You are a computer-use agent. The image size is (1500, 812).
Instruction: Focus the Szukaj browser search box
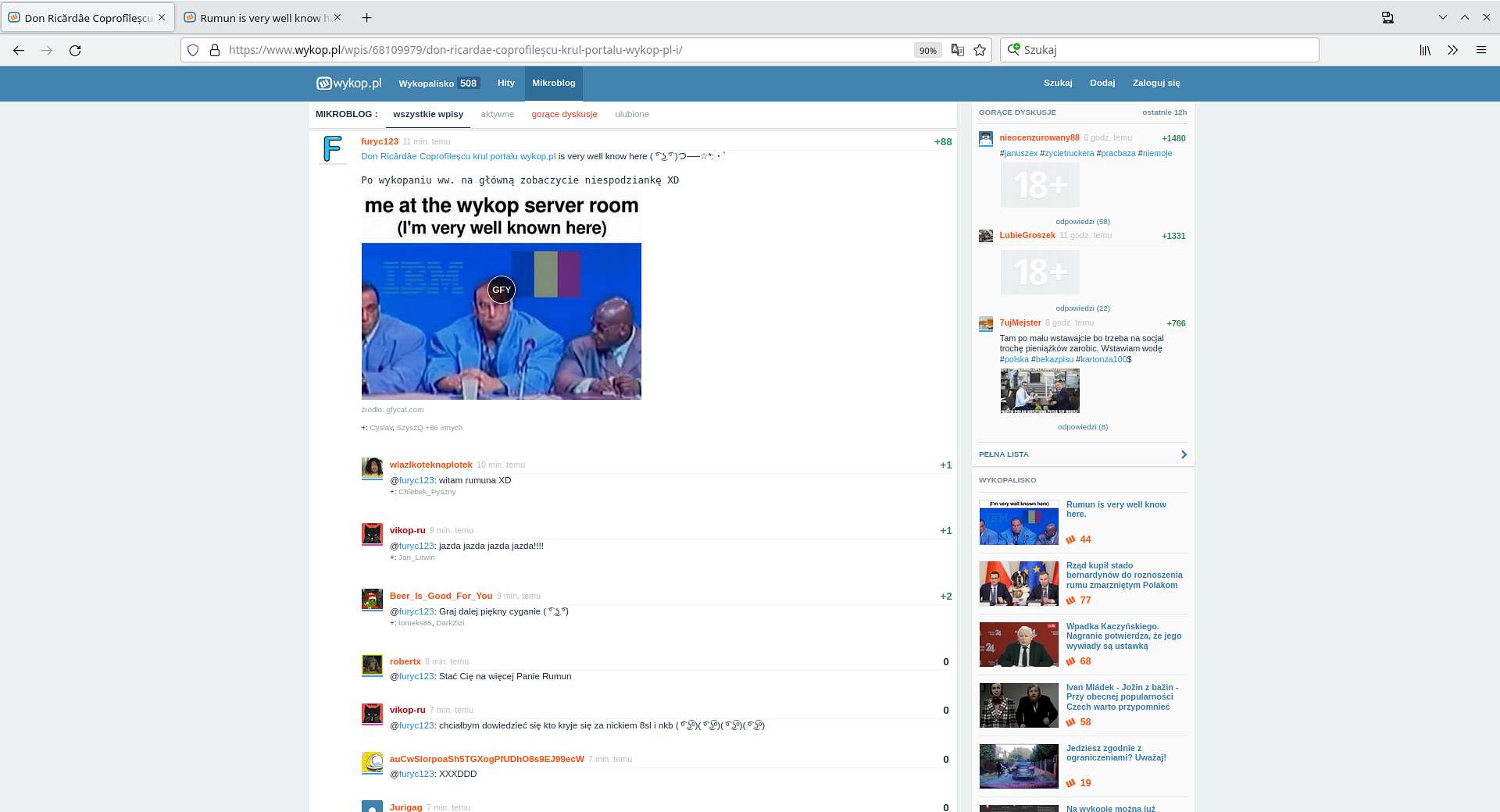(1159, 50)
